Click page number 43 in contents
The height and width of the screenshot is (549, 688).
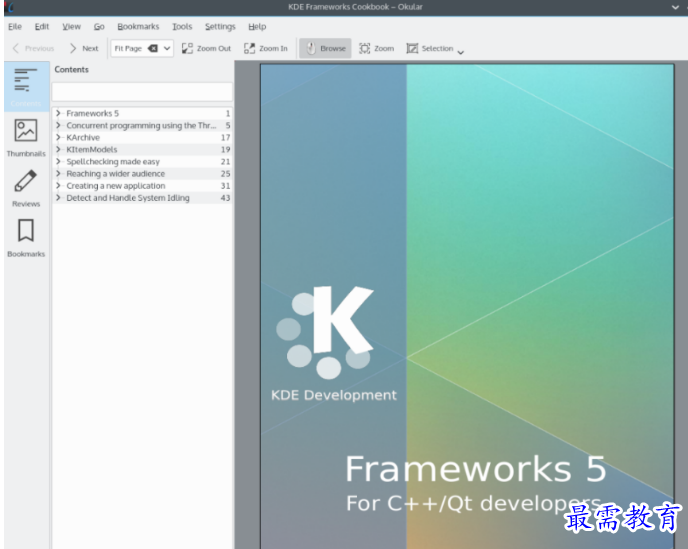(x=225, y=198)
